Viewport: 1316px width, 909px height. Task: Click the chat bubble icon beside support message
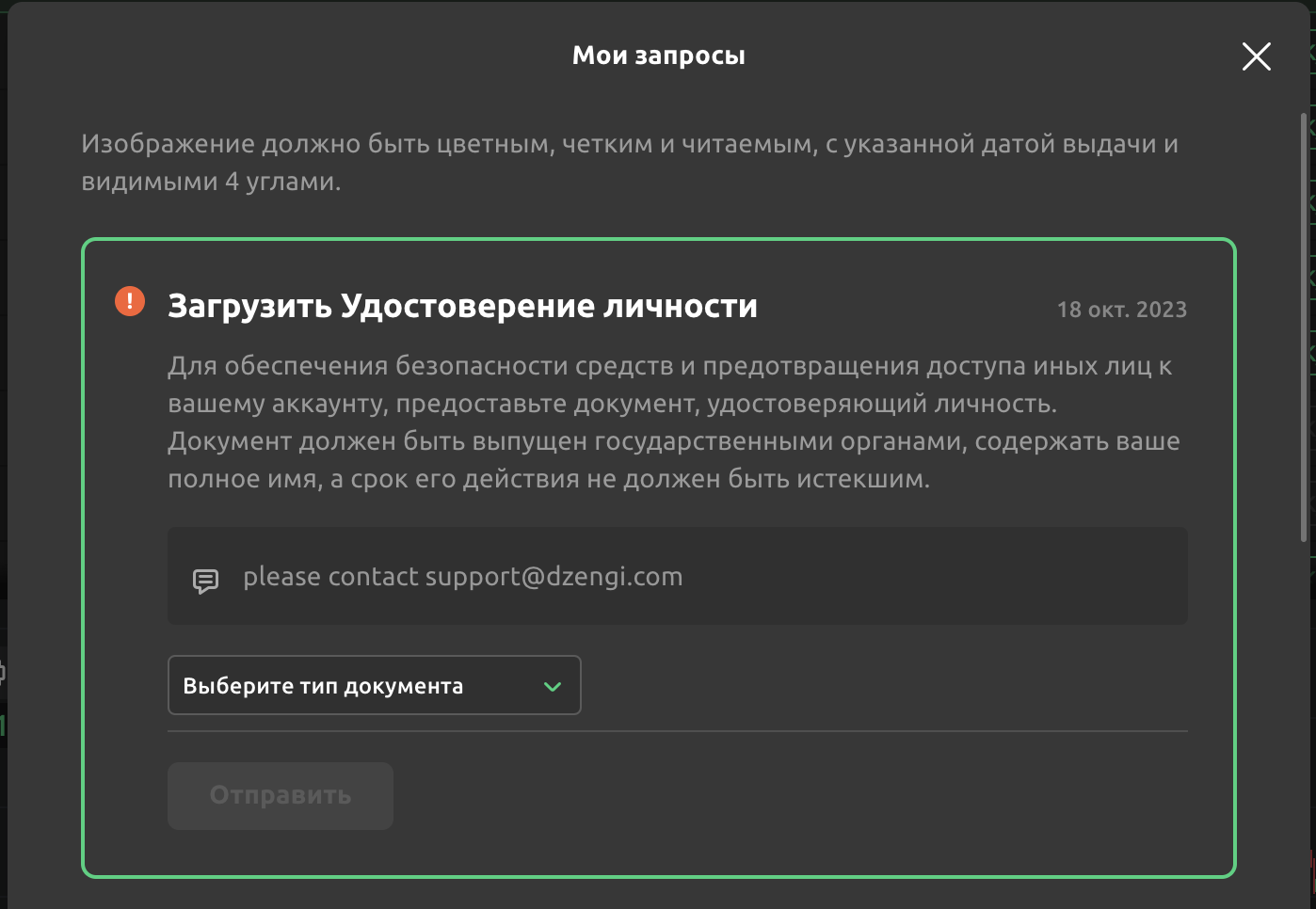(x=206, y=578)
